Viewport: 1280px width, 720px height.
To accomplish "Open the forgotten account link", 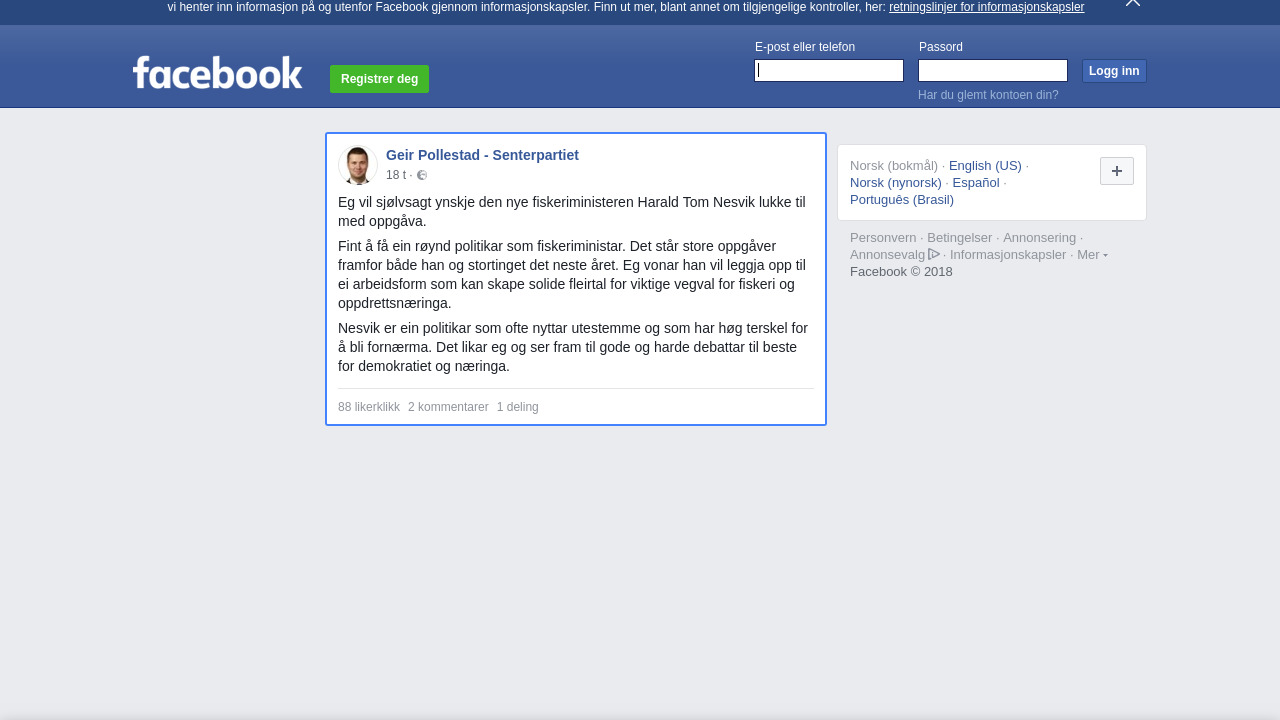I will 988,95.
